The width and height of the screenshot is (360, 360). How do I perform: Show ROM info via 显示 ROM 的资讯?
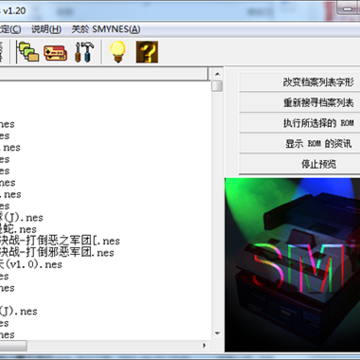(x=300, y=144)
